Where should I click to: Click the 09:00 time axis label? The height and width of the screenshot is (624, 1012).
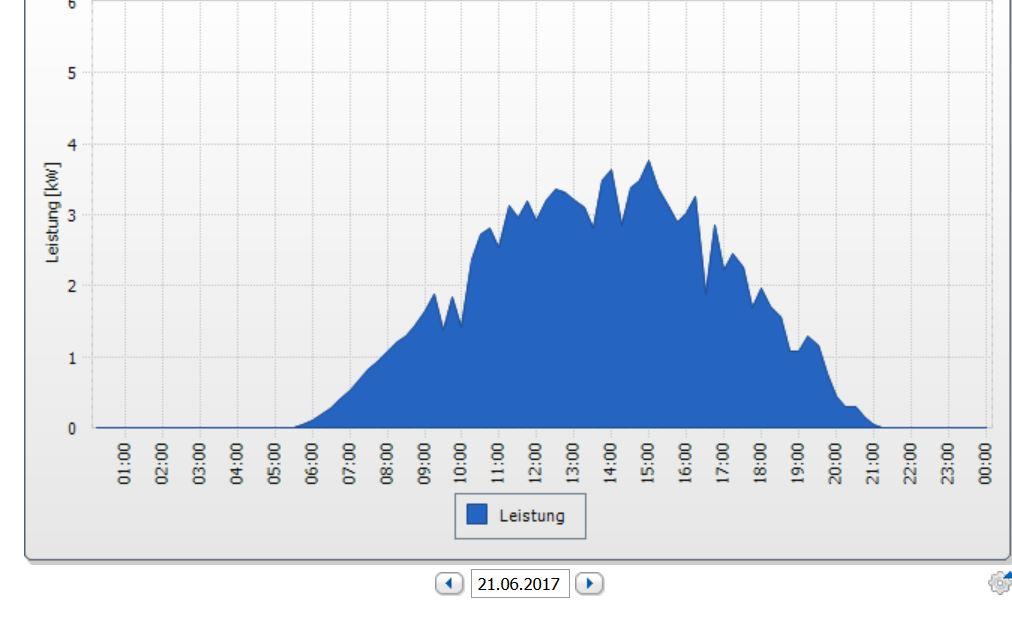423,463
